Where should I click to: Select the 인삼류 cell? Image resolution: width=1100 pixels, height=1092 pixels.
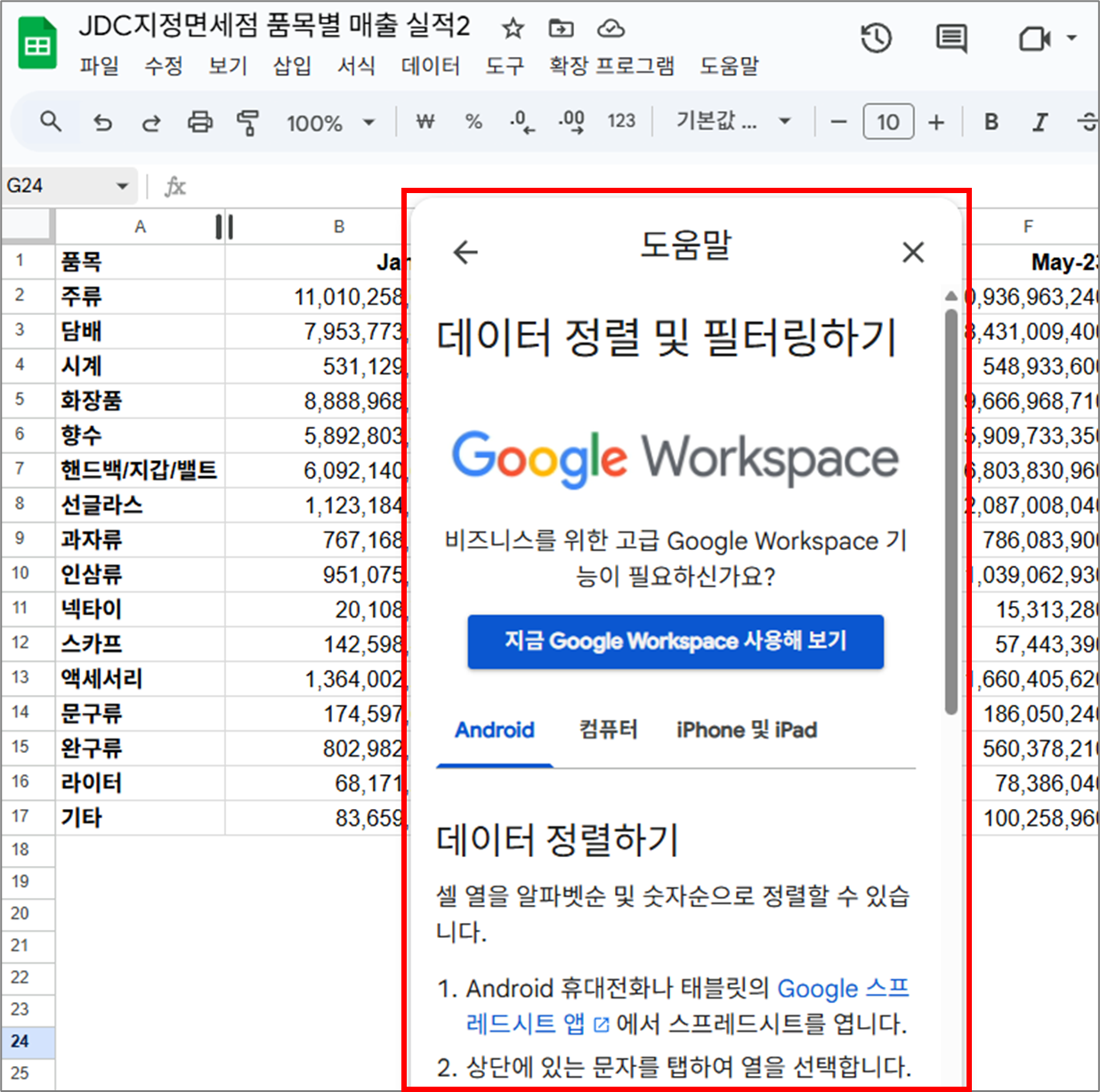[140, 574]
